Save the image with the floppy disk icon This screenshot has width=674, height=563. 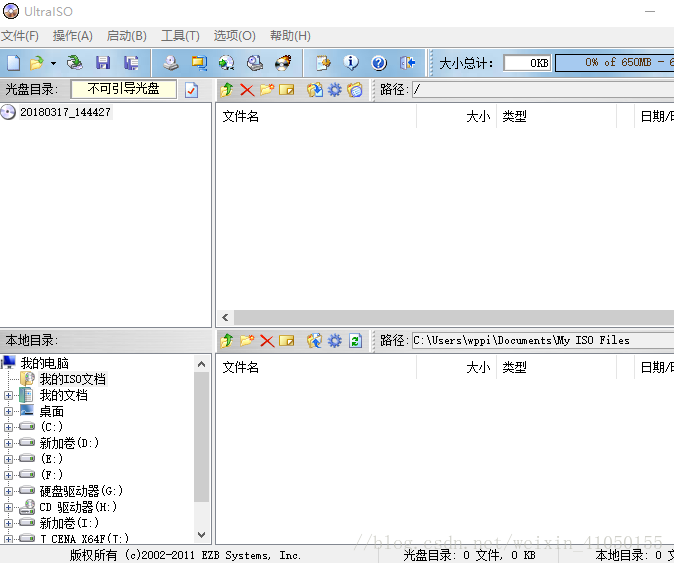[x=103, y=63]
